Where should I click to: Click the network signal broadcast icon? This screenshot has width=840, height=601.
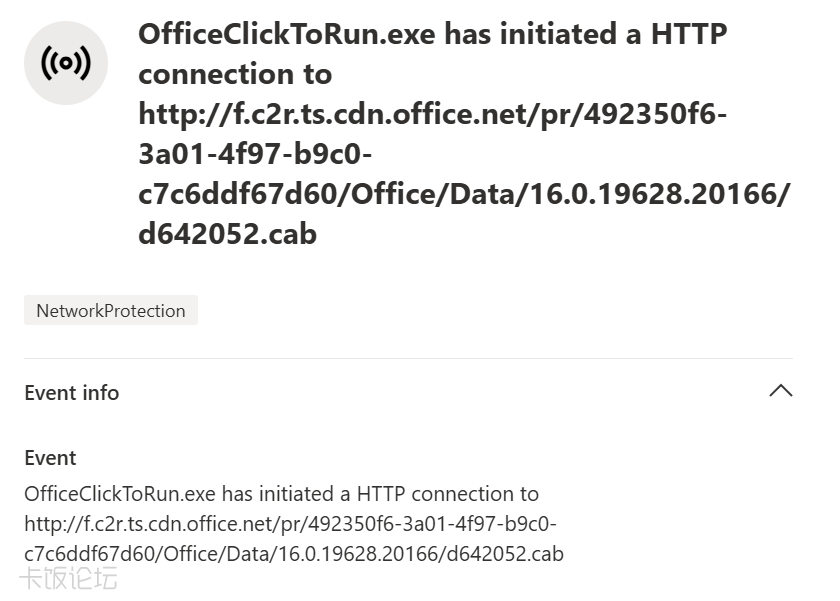(66, 63)
